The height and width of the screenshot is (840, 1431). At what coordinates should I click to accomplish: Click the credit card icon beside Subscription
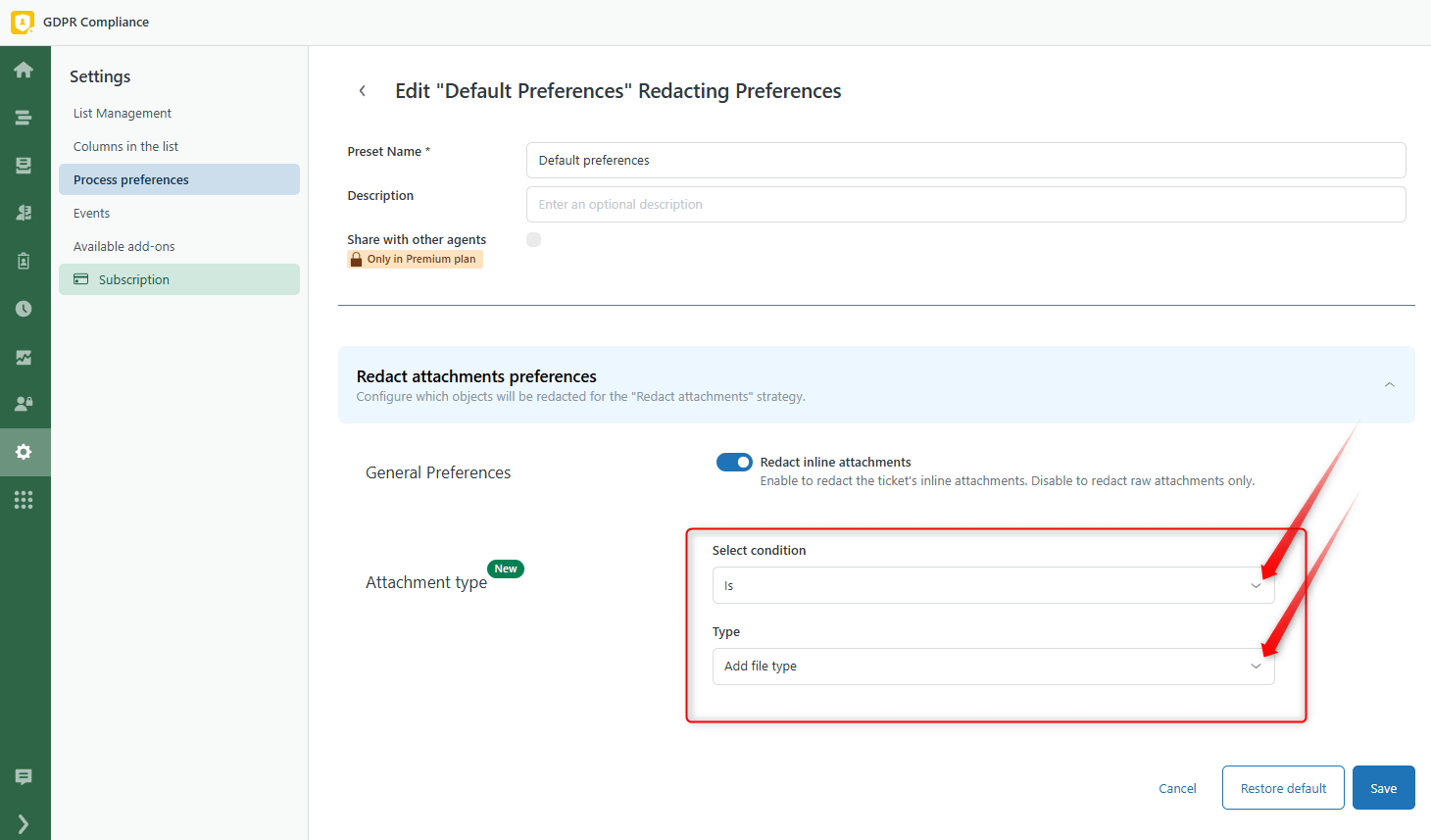click(81, 279)
